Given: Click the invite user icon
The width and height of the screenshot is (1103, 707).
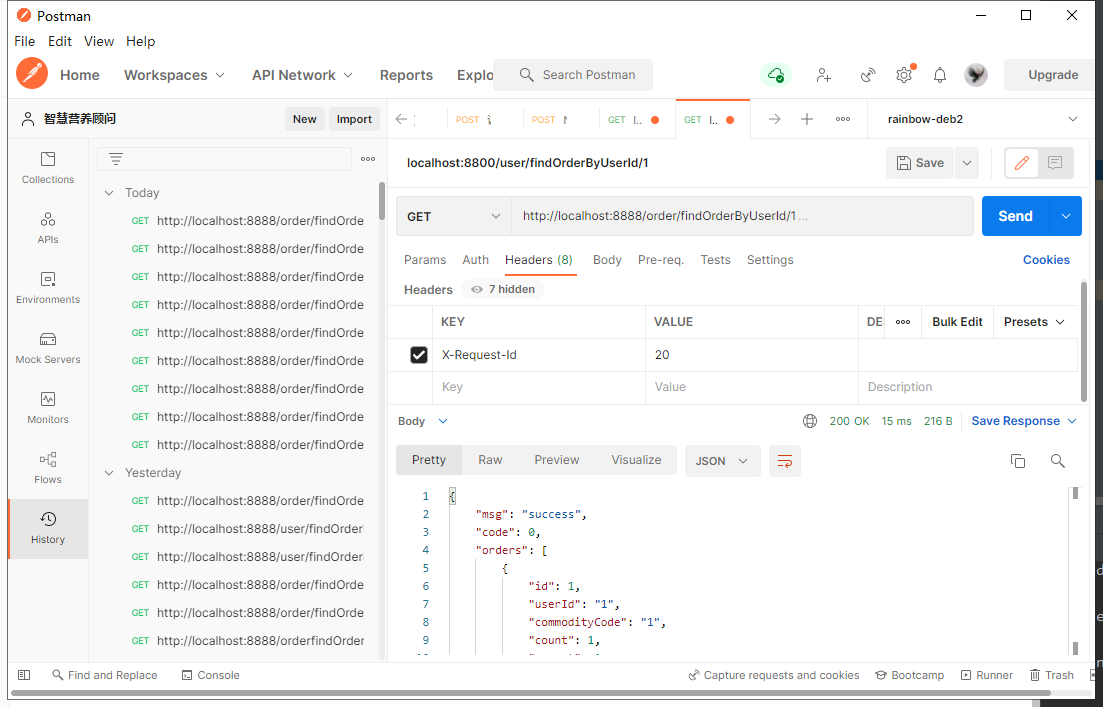Looking at the screenshot, I should click(824, 75).
